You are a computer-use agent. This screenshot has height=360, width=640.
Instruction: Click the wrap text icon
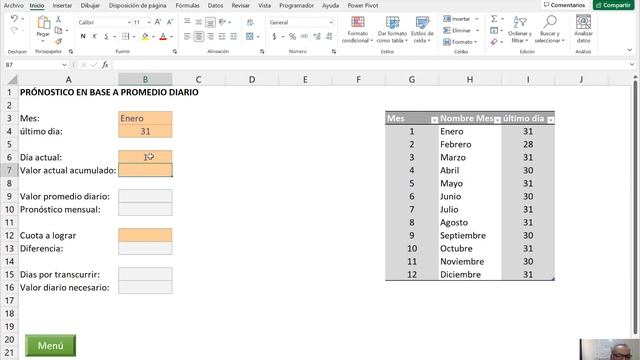[x=250, y=22]
